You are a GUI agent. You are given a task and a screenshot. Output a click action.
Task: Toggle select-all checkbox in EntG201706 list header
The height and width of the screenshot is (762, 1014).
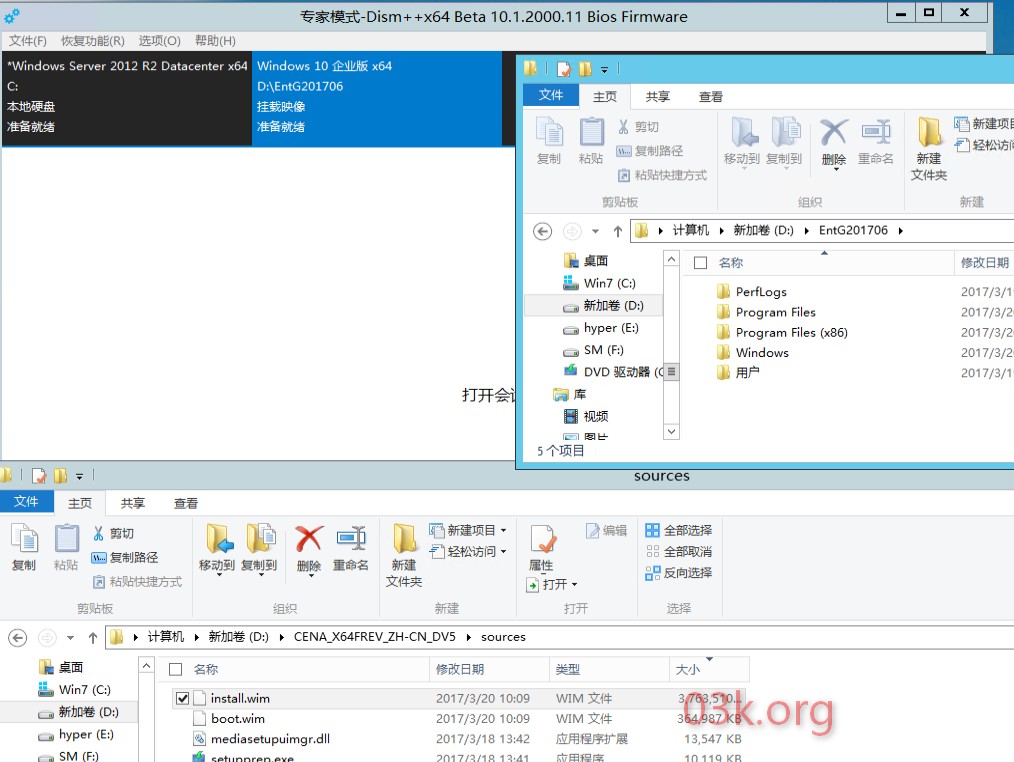(700, 263)
